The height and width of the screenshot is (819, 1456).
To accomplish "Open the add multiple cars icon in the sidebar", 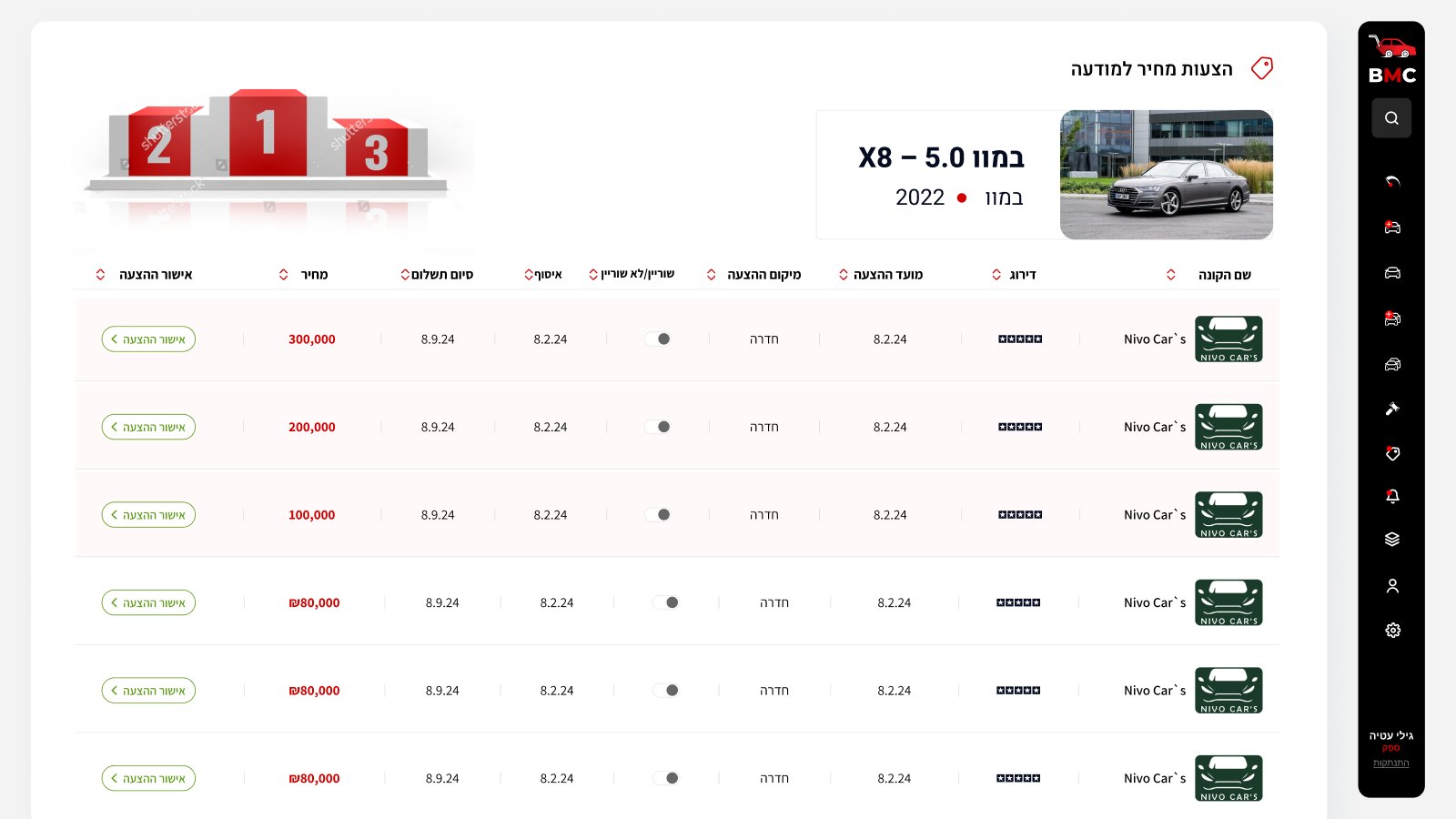I will coord(1392,318).
